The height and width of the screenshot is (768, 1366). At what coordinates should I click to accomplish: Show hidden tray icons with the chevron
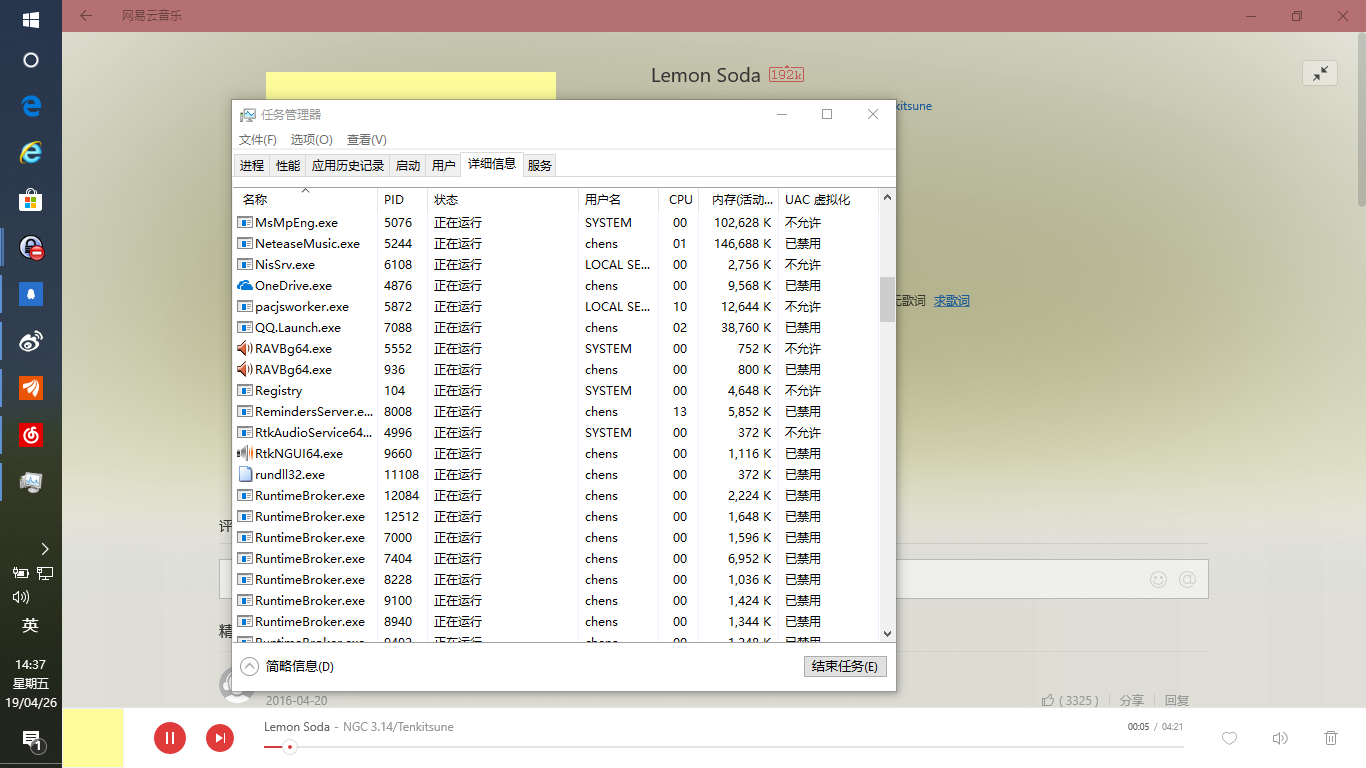coord(44,548)
